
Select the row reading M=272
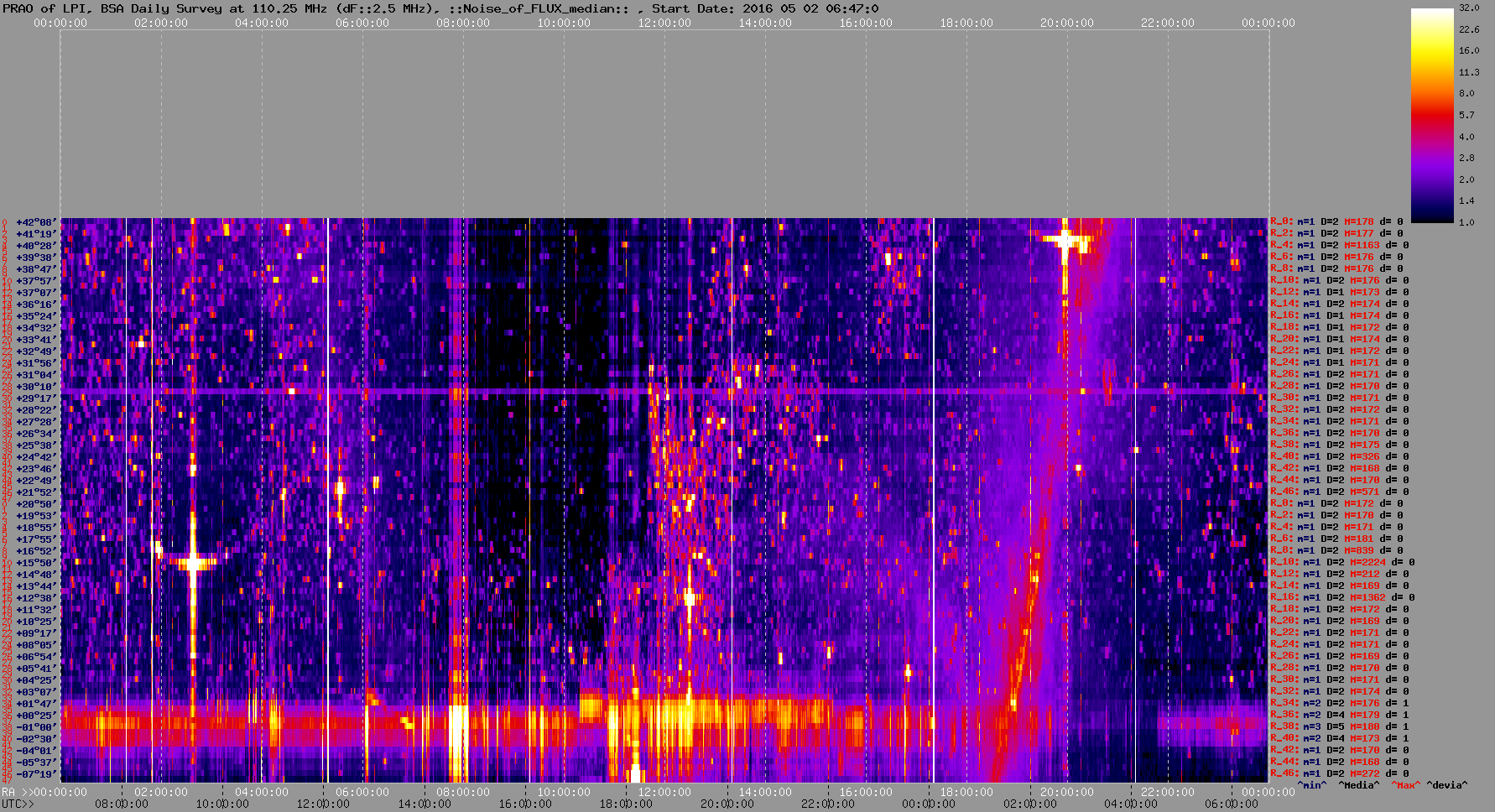tap(1340, 774)
